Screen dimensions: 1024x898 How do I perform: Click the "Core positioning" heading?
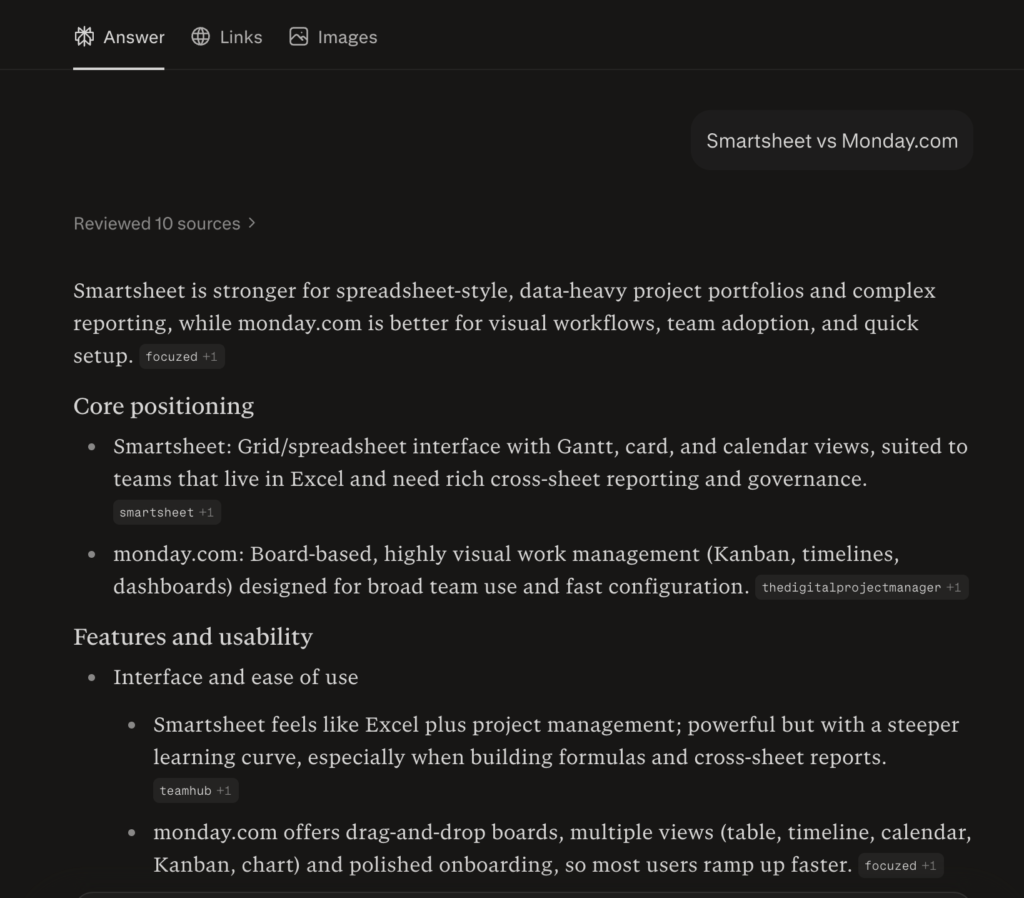[x=164, y=406]
